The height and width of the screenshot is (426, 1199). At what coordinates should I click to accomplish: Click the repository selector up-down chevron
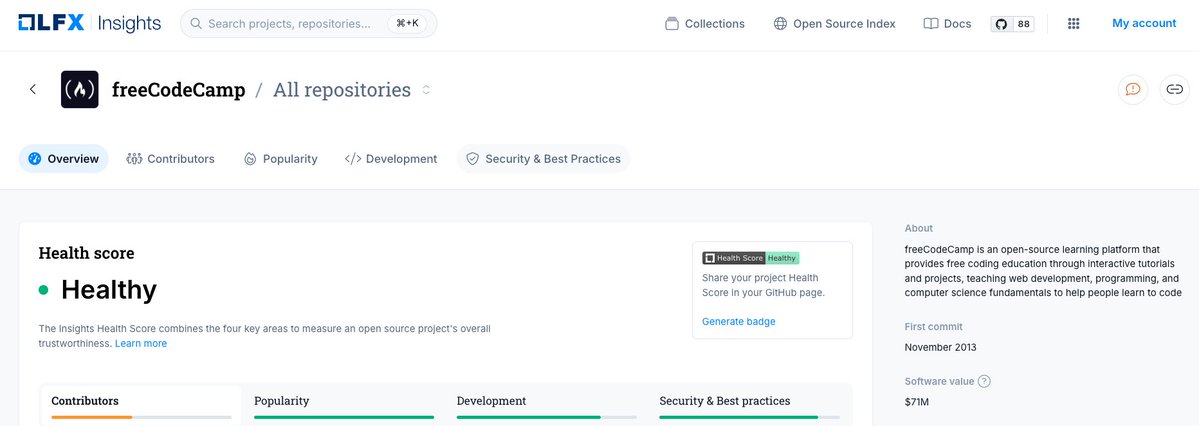[x=426, y=90]
